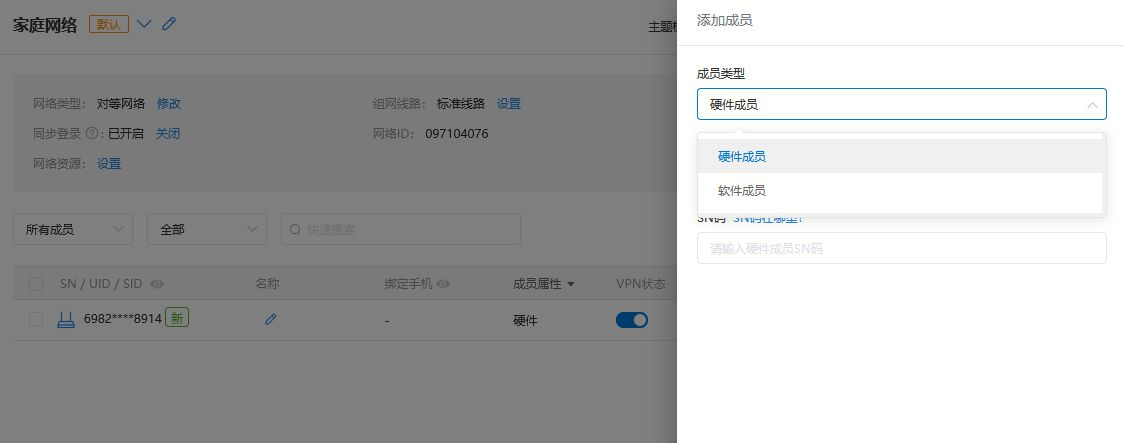Toggle the eye icon beside 绑定手机 header

[x=443, y=284]
